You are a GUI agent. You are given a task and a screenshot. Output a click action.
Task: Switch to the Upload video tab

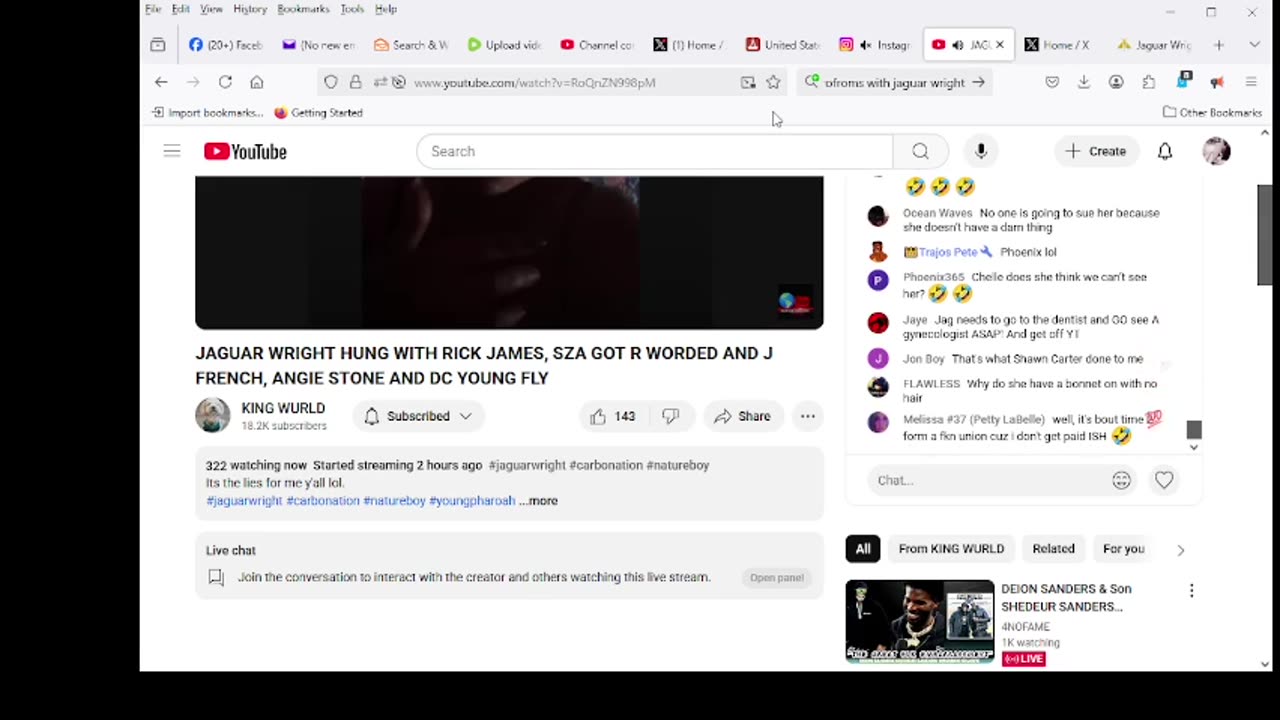[x=504, y=45]
